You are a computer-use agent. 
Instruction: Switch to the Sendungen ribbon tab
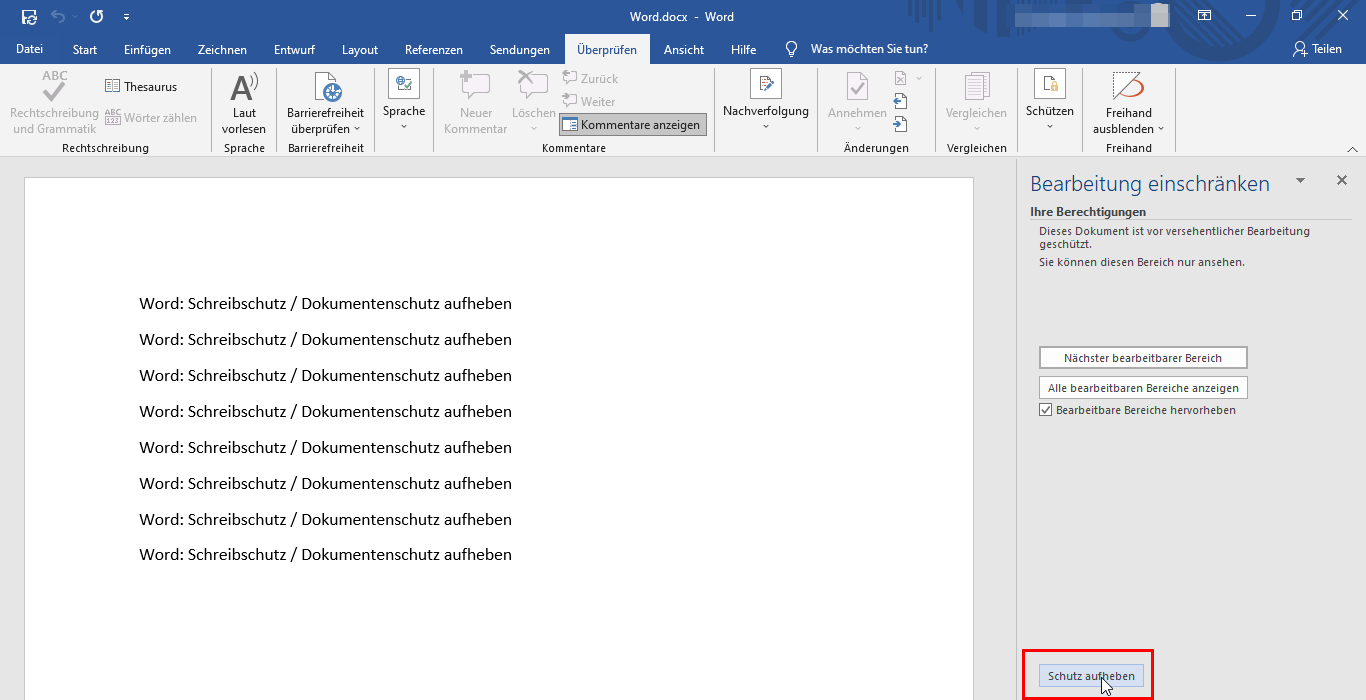pos(520,49)
